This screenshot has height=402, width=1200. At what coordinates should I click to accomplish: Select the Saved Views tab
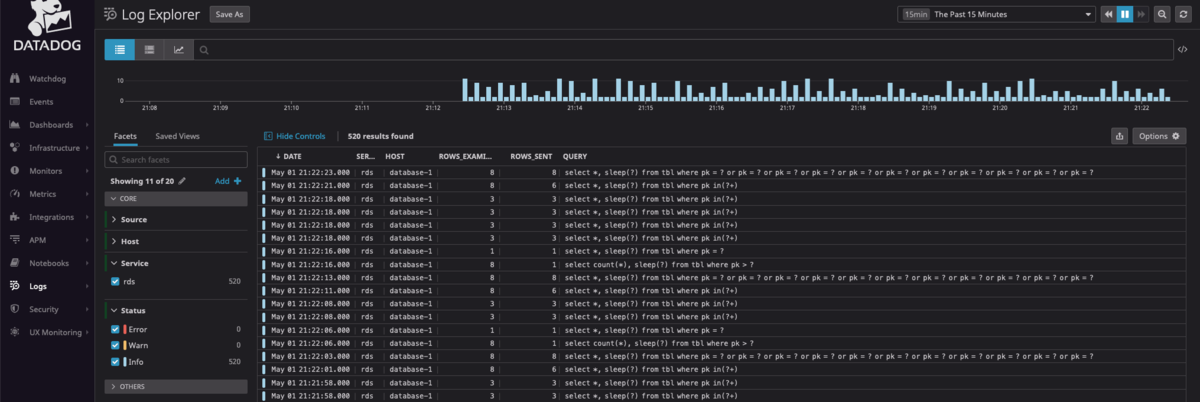tap(176, 136)
